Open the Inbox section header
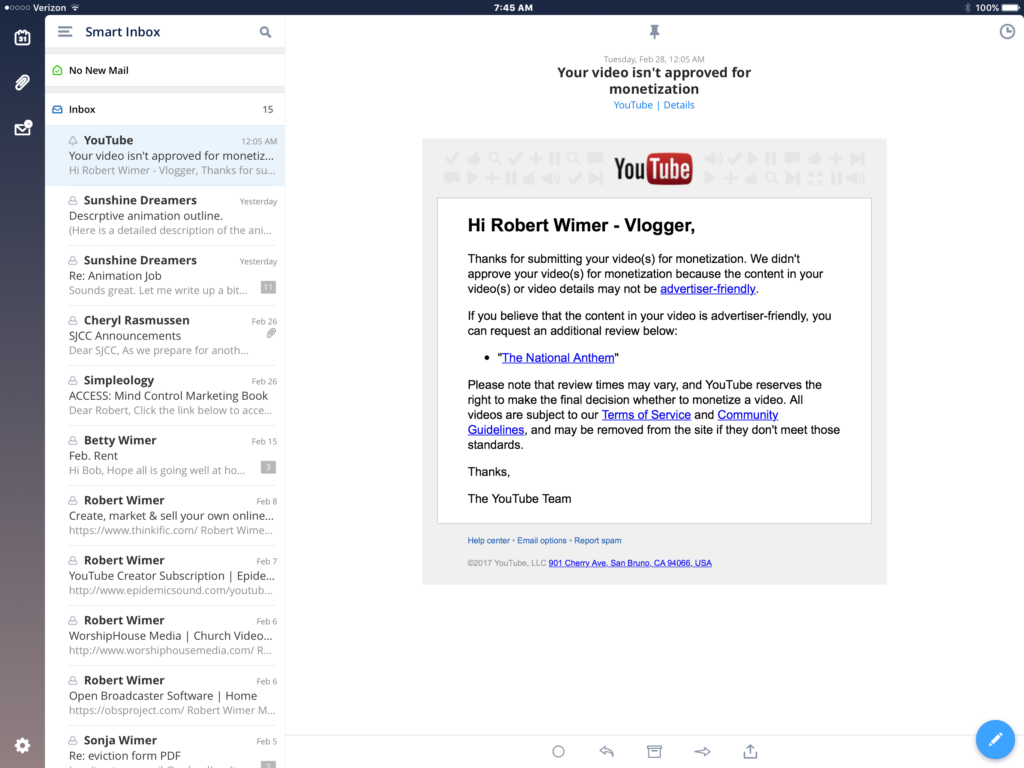 click(165, 109)
